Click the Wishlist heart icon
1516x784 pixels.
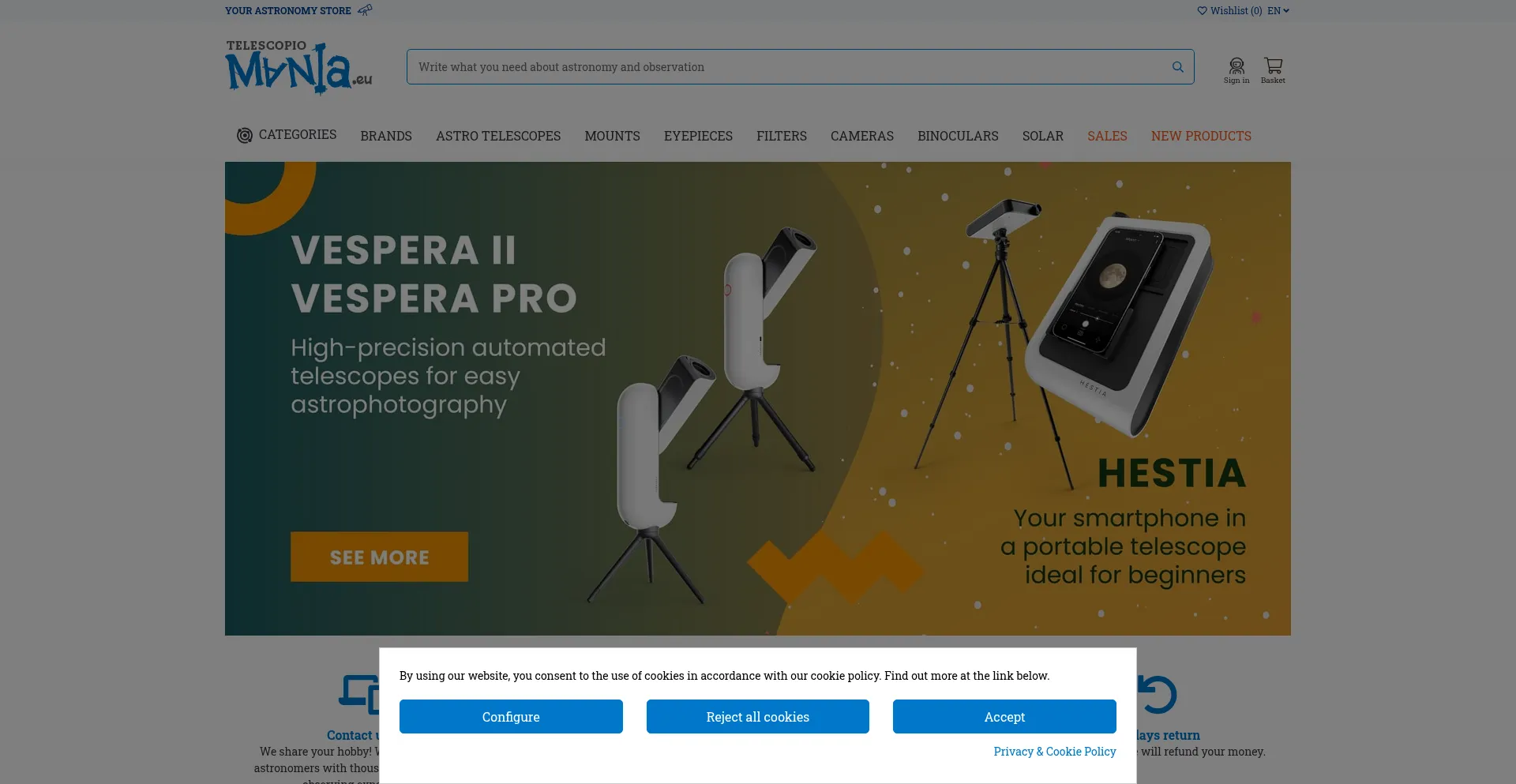tap(1202, 11)
